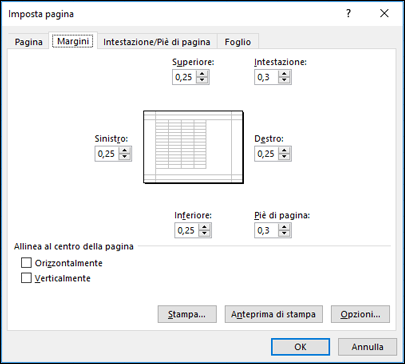Image resolution: width=405 pixels, height=364 pixels.
Task: Cancel with the Annulla button
Action: pyautogui.click(x=367, y=347)
